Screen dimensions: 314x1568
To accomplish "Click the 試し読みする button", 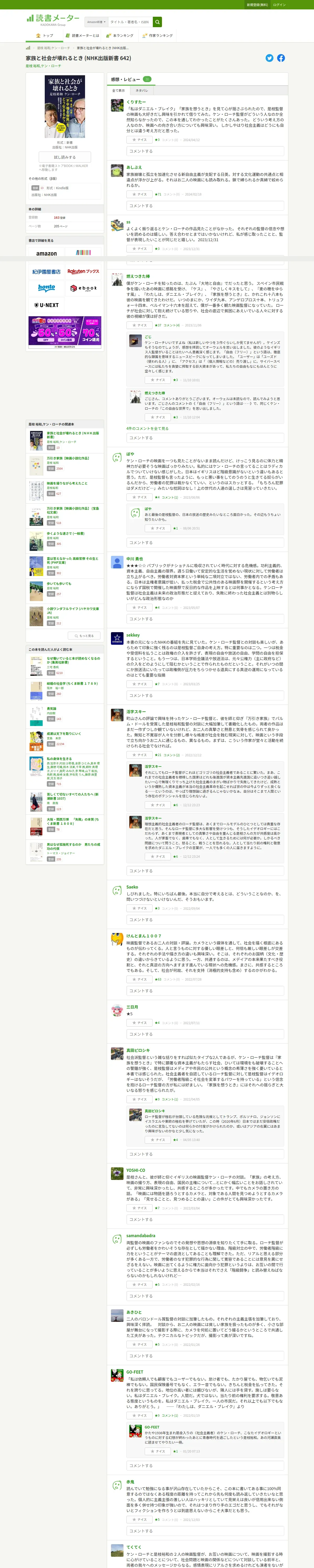I will (65, 157).
